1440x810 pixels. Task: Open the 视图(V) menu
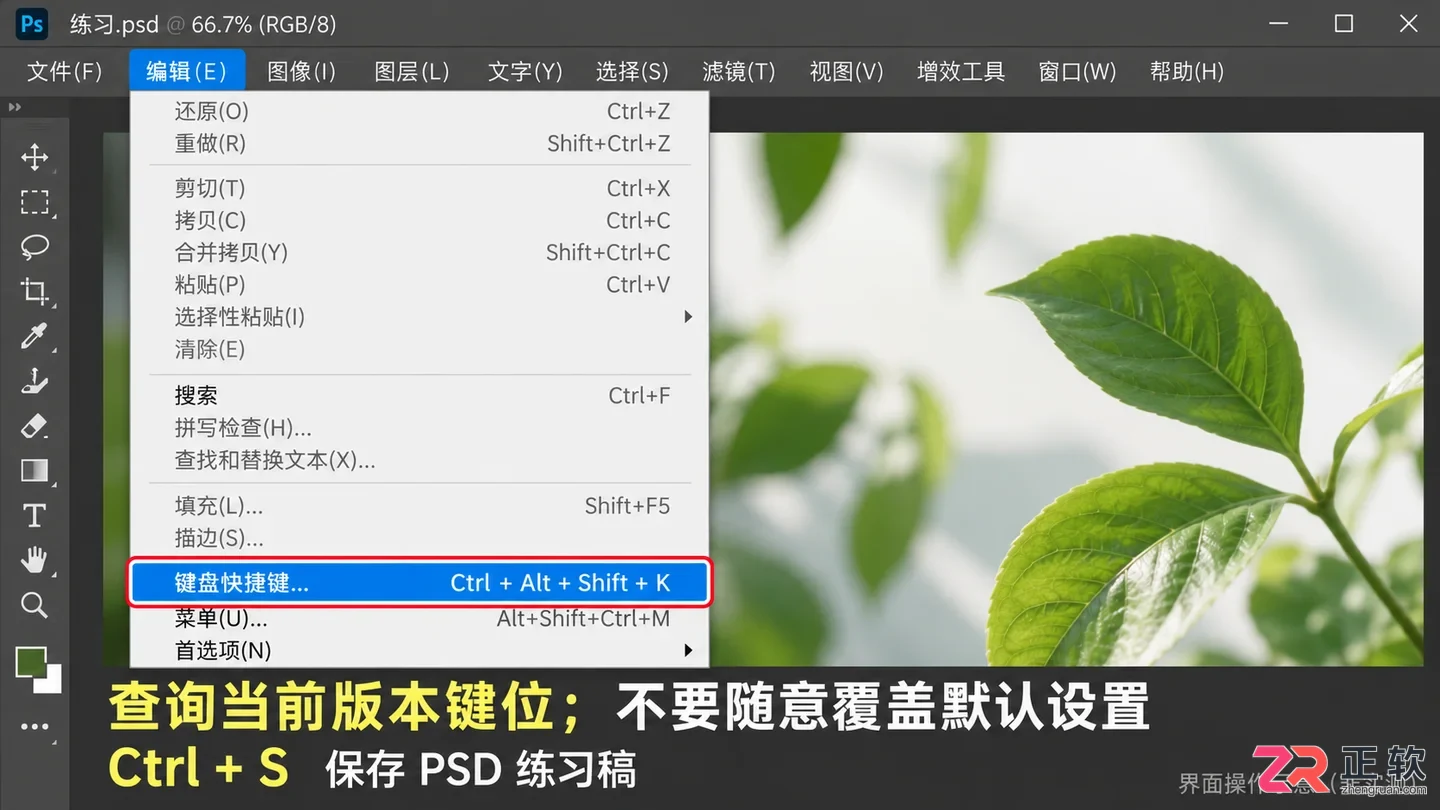coord(847,72)
